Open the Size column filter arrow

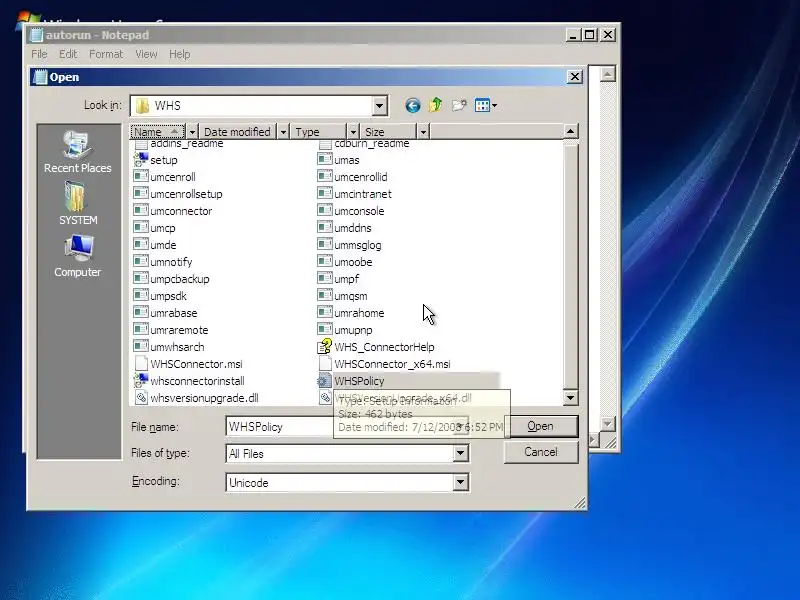click(423, 132)
